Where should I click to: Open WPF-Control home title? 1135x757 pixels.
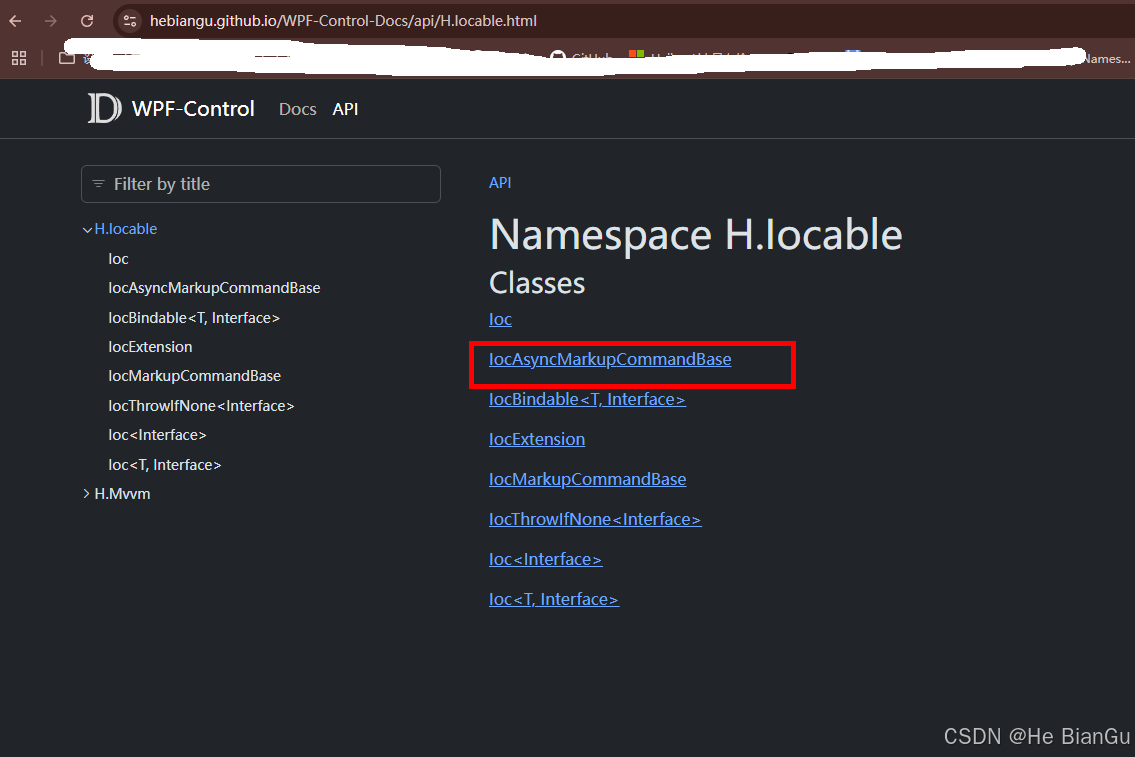193,109
